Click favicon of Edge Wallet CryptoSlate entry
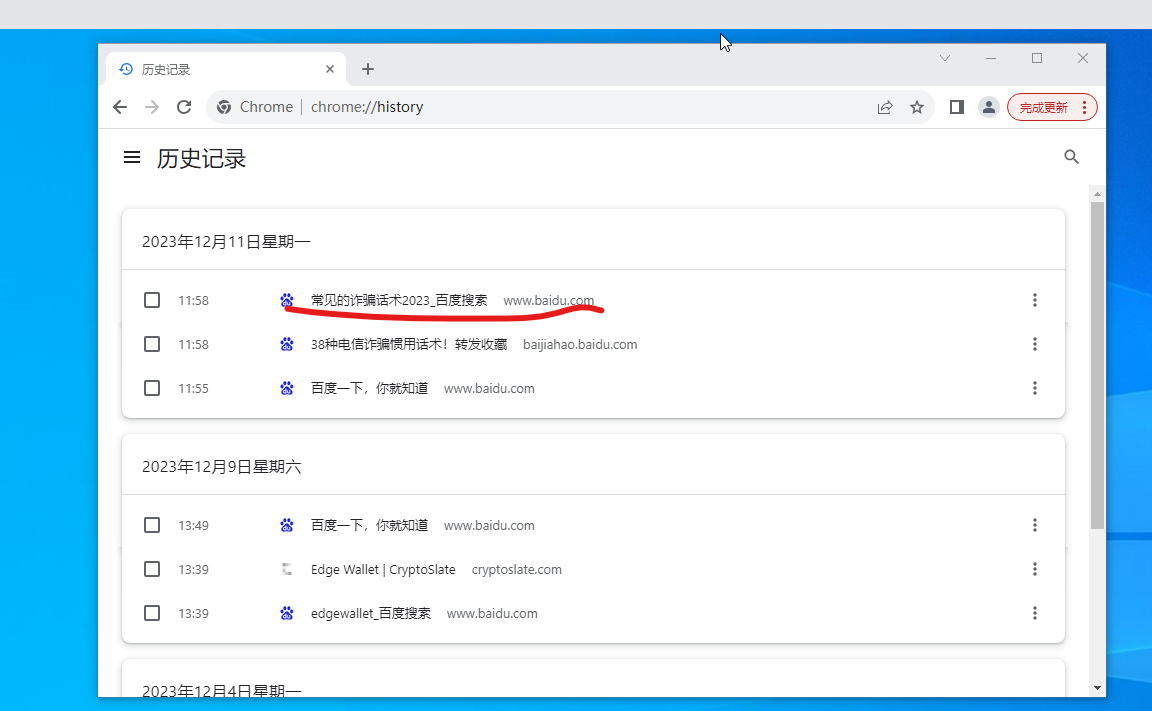 point(287,569)
